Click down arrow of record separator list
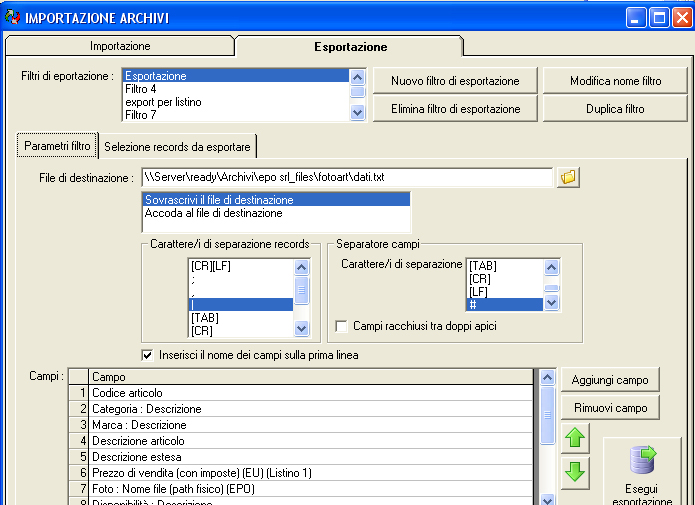This screenshot has height=505, width=695. (x=301, y=329)
